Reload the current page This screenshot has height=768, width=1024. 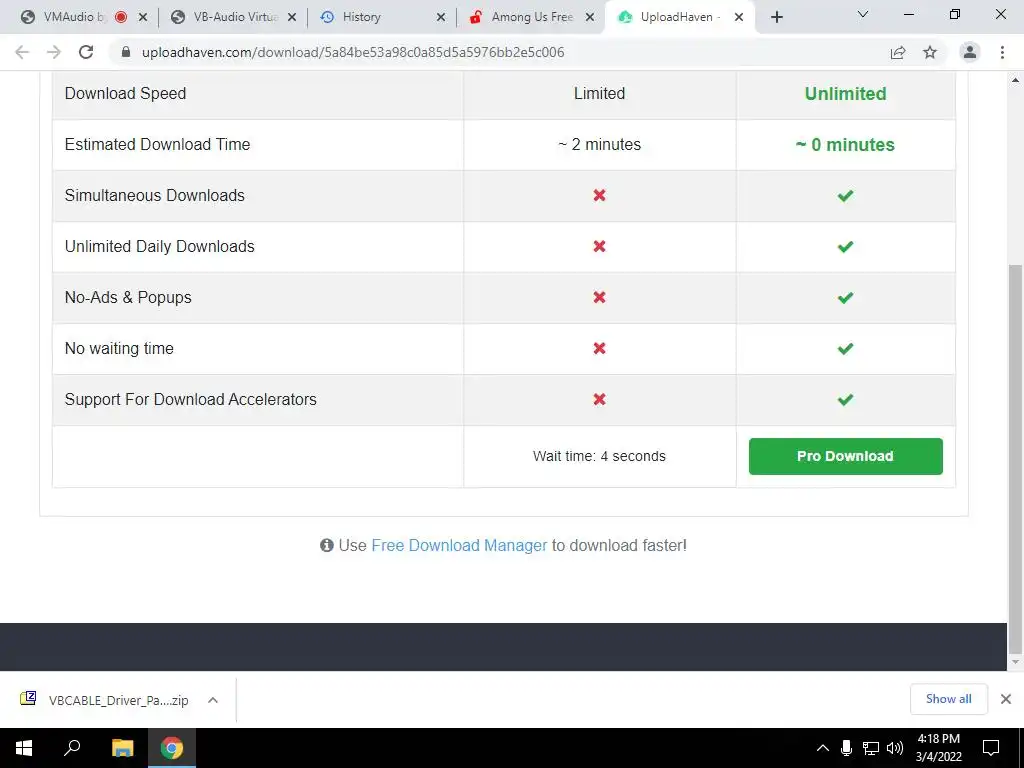(x=86, y=52)
